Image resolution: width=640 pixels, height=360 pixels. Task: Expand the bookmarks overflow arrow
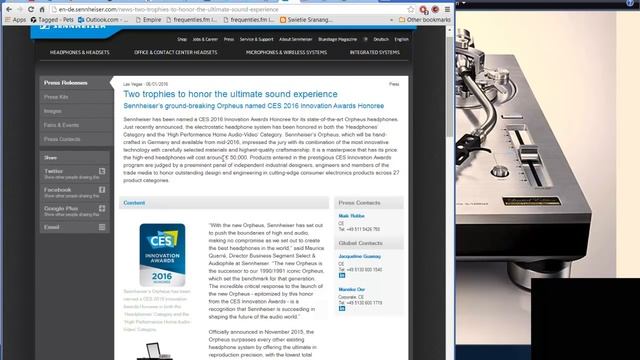(391, 20)
